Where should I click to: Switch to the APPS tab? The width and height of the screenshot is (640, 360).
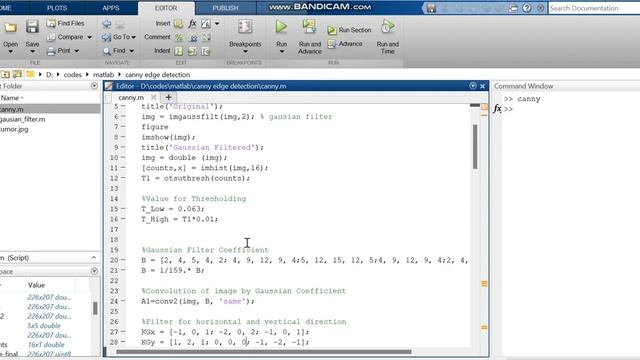tap(111, 8)
